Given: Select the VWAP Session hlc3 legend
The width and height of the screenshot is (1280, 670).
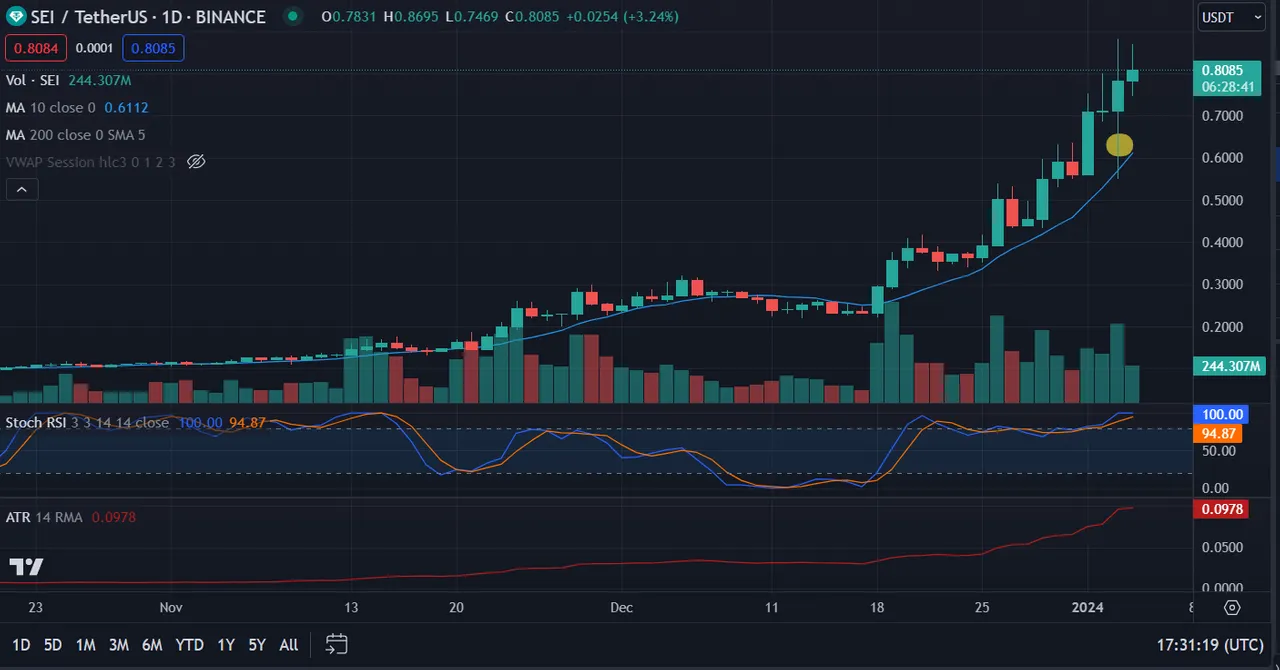Looking at the screenshot, I should pyautogui.click(x=91, y=162).
